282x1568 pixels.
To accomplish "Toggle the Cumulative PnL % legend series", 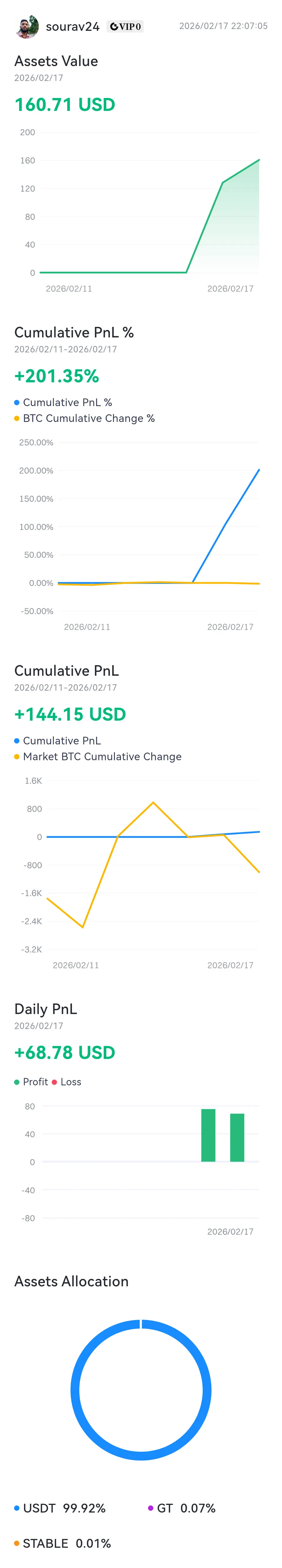I will 67,402.
